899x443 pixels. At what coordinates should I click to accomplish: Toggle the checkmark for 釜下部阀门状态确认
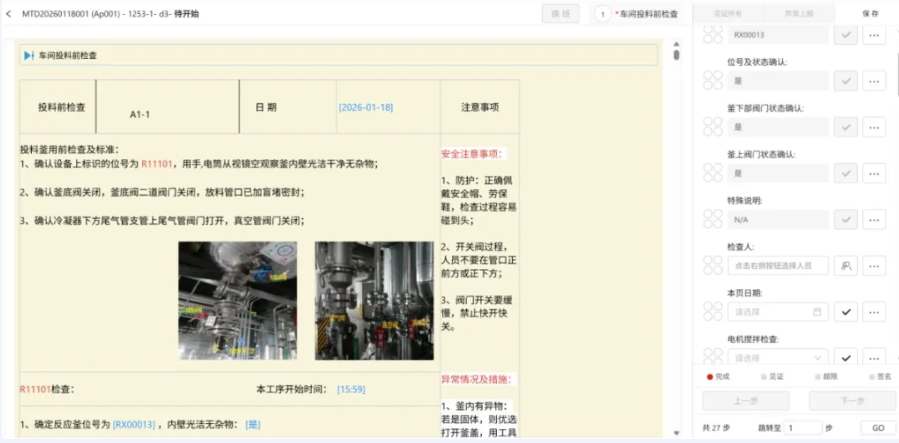pyautogui.click(x=846, y=127)
